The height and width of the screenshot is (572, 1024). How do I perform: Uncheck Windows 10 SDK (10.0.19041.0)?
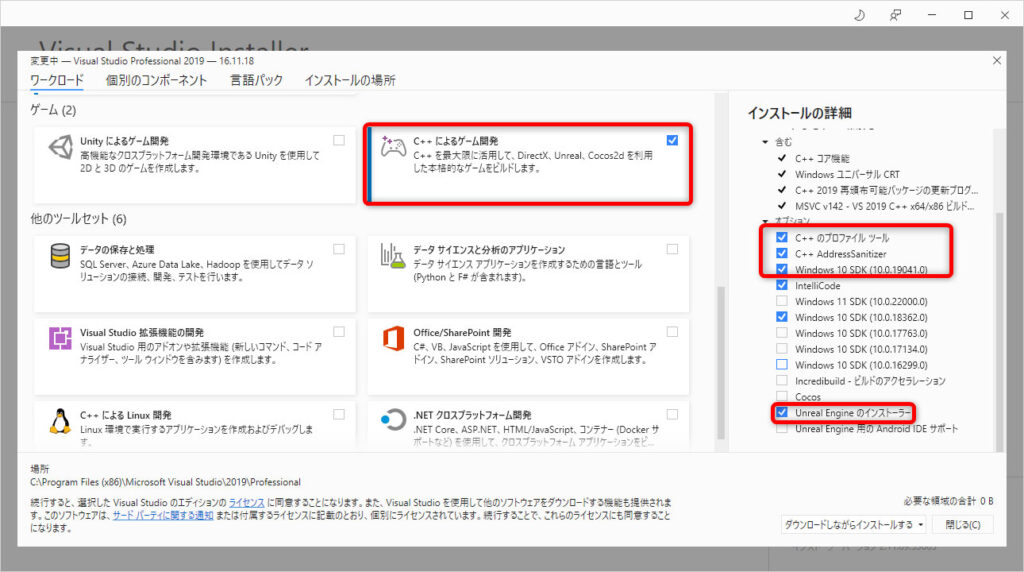pyautogui.click(x=782, y=269)
